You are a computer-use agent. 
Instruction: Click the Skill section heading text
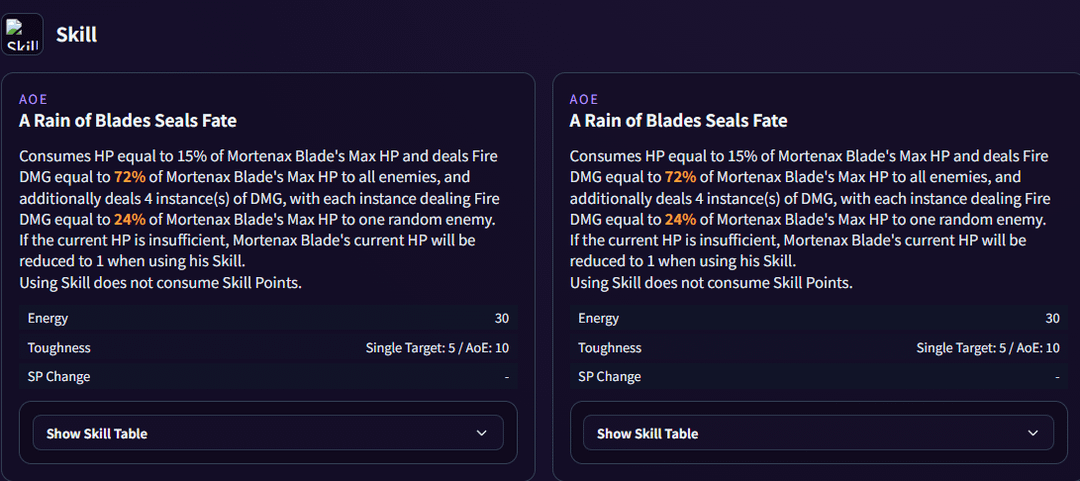77,35
